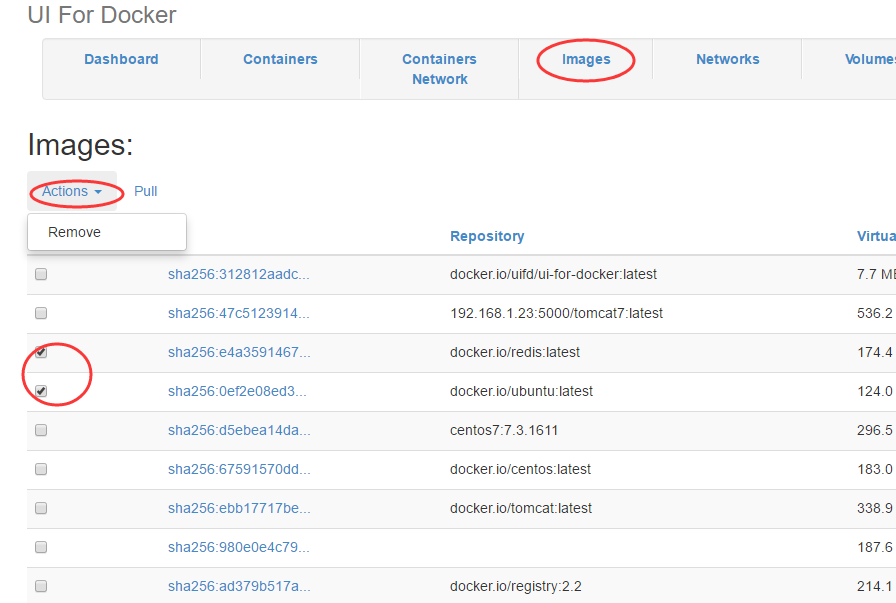Image resolution: width=896 pixels, height=603 pixels.
Task: Switch to Containers Network tab
Action: pyautogui.click(x=439, y=69)
